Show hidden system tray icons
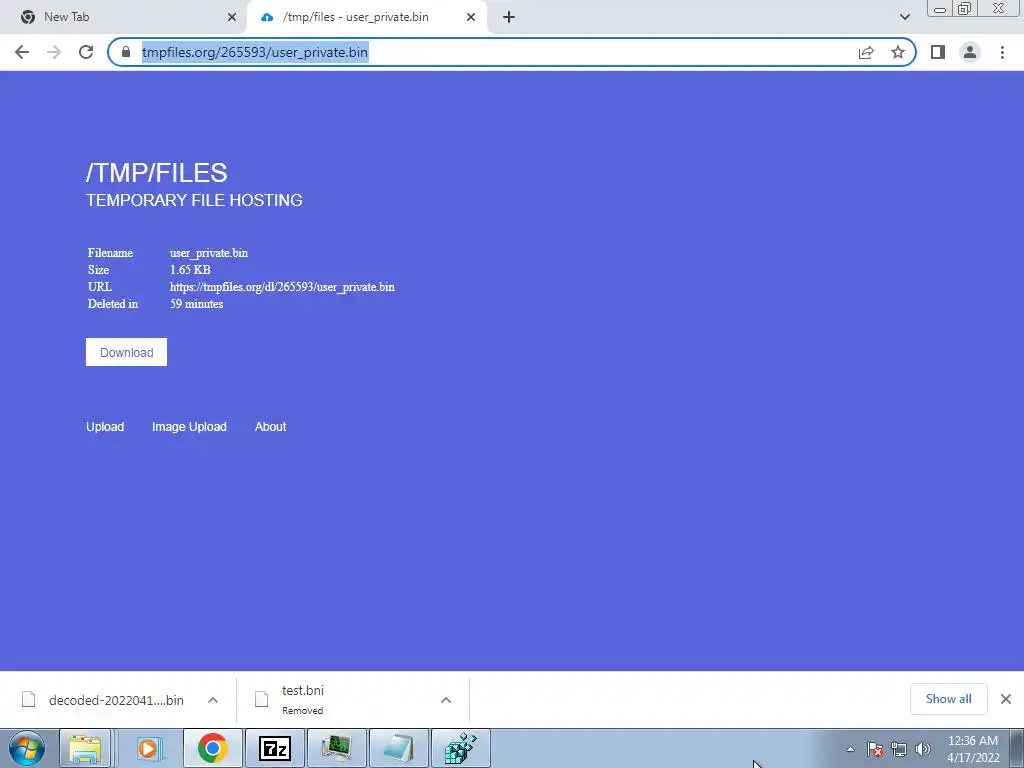Image resolution: width=1024 pixels, height=768 pixels. [x=850, y=749]
